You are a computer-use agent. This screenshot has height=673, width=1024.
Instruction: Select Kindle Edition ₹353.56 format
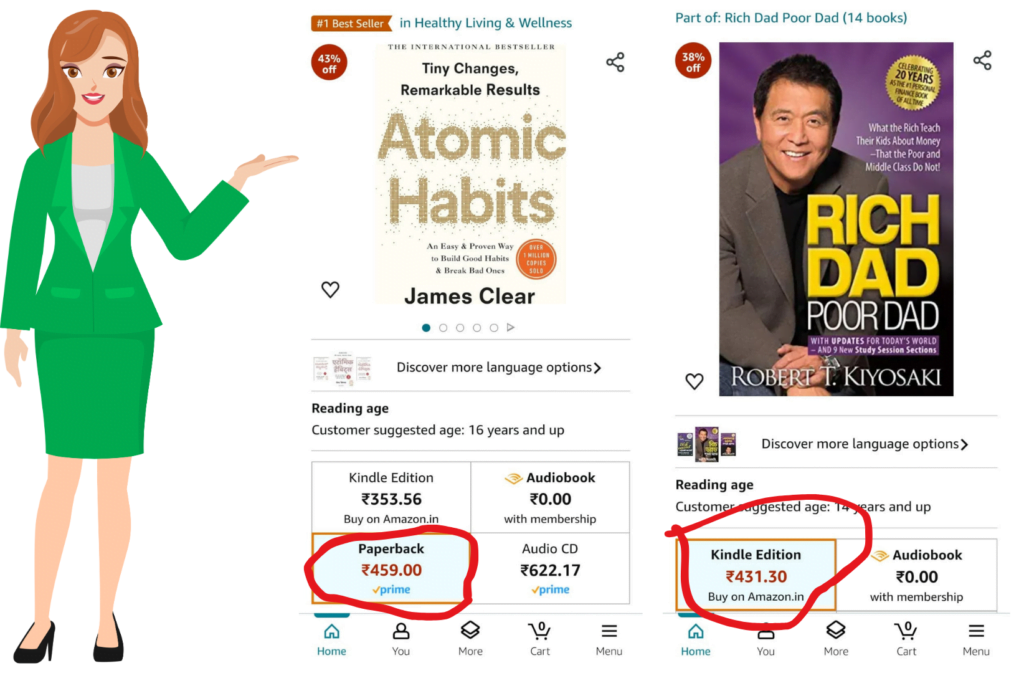[x=391, y=497]
